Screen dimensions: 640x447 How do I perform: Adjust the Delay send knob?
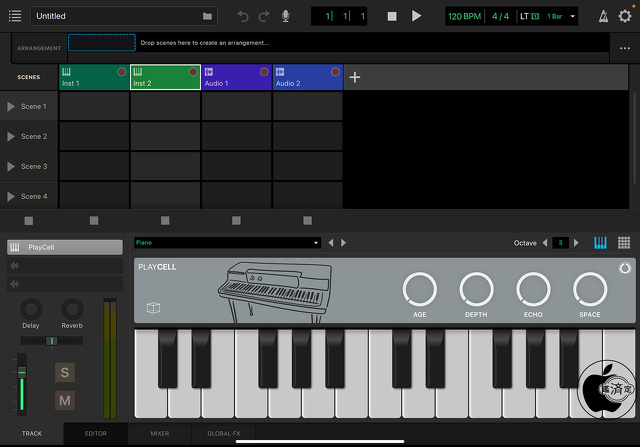[31, 309]
